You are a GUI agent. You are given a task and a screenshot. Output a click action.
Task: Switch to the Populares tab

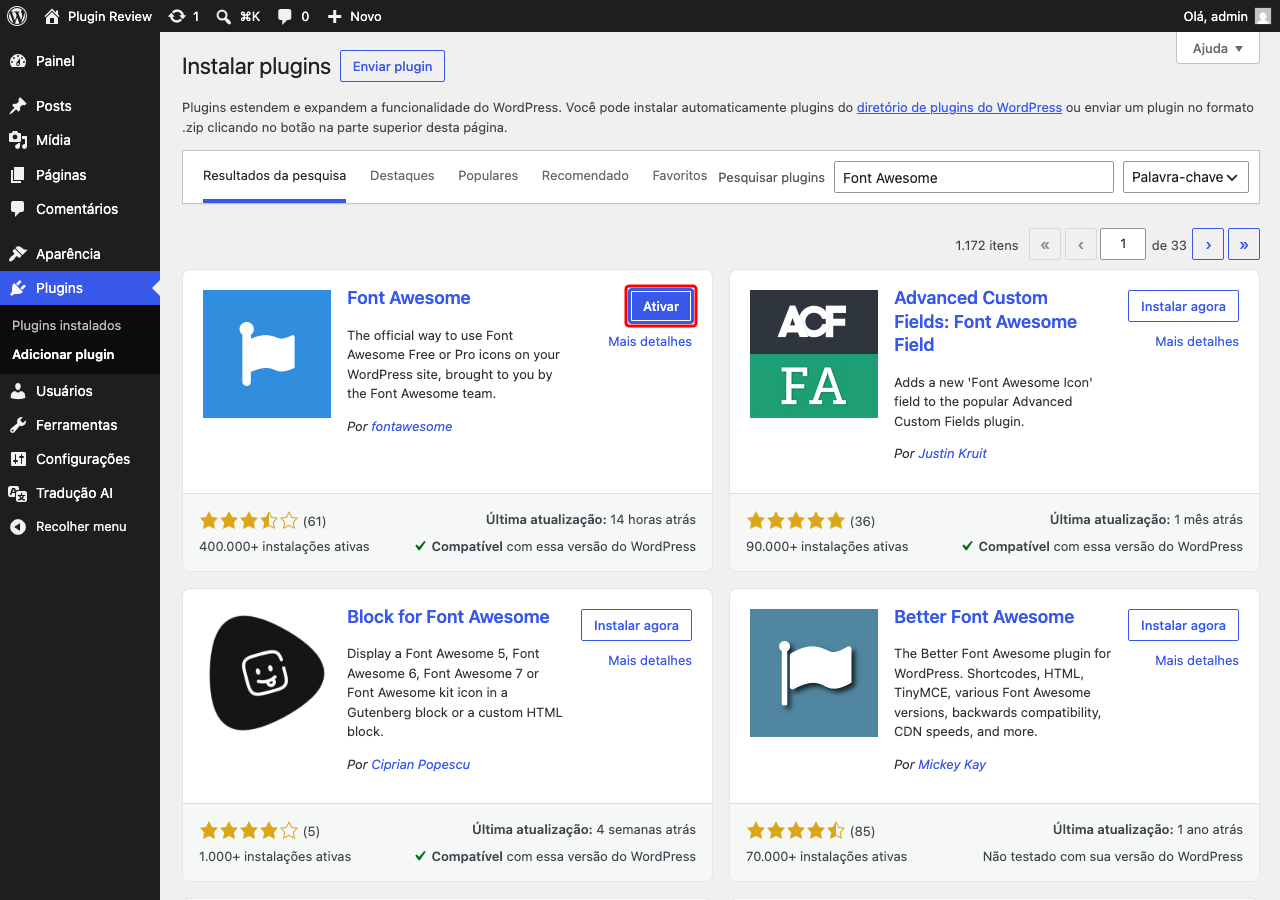click(488, 176)
